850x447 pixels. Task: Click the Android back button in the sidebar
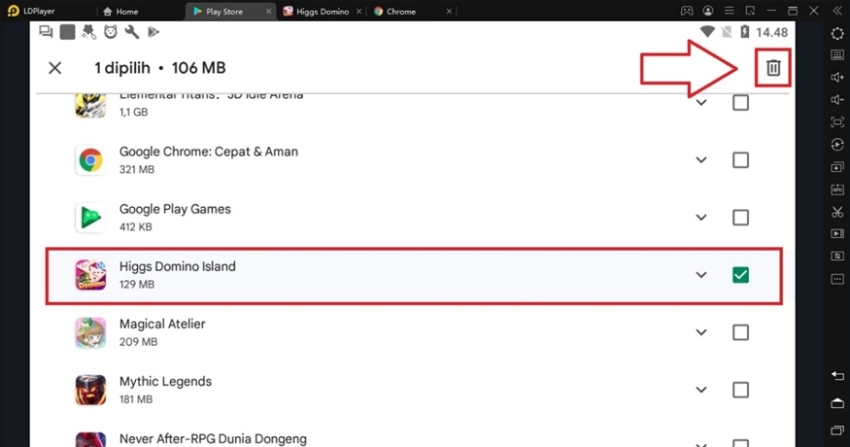point(837,375)
